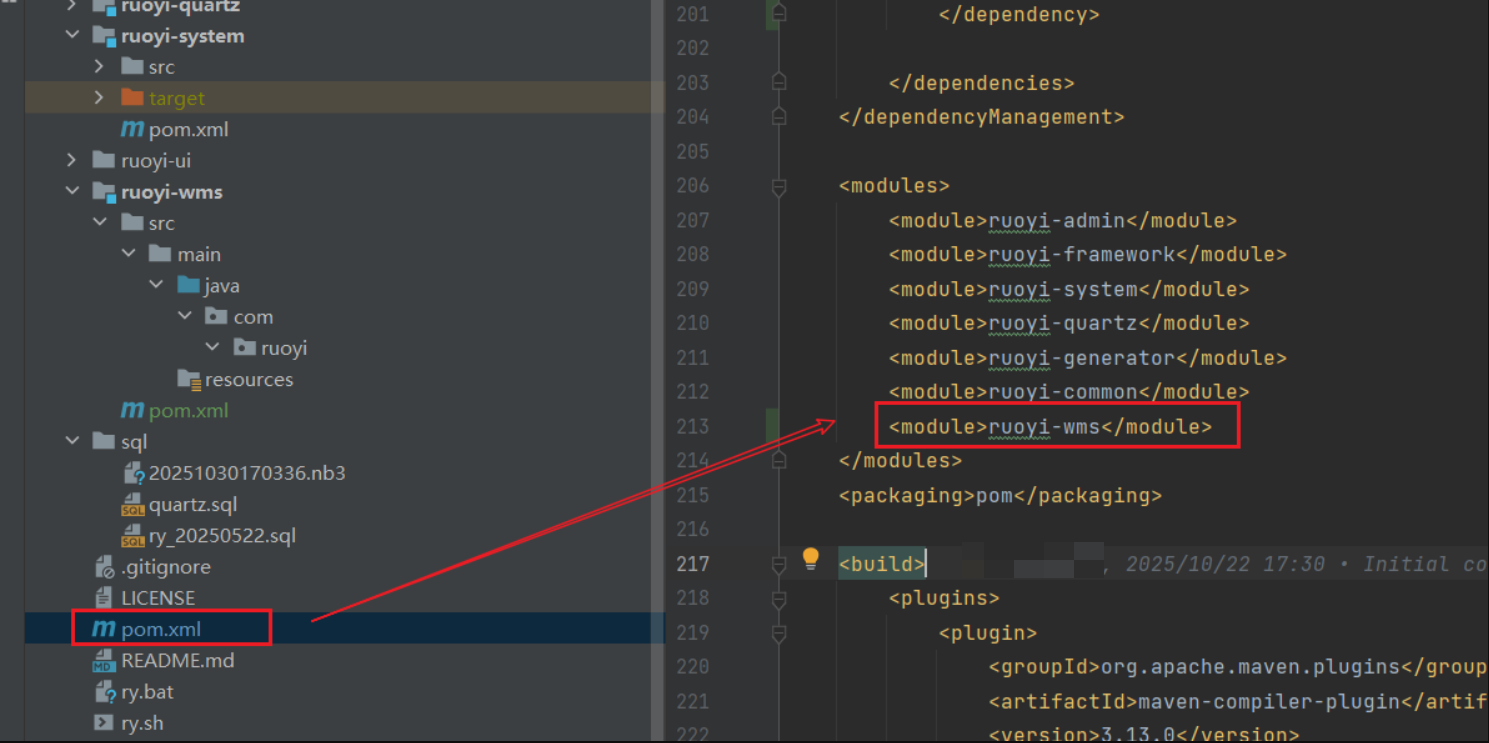Collapse the ruoyi-wms module
Screen dimensions: 1489x743
click(x=72, y=191)
